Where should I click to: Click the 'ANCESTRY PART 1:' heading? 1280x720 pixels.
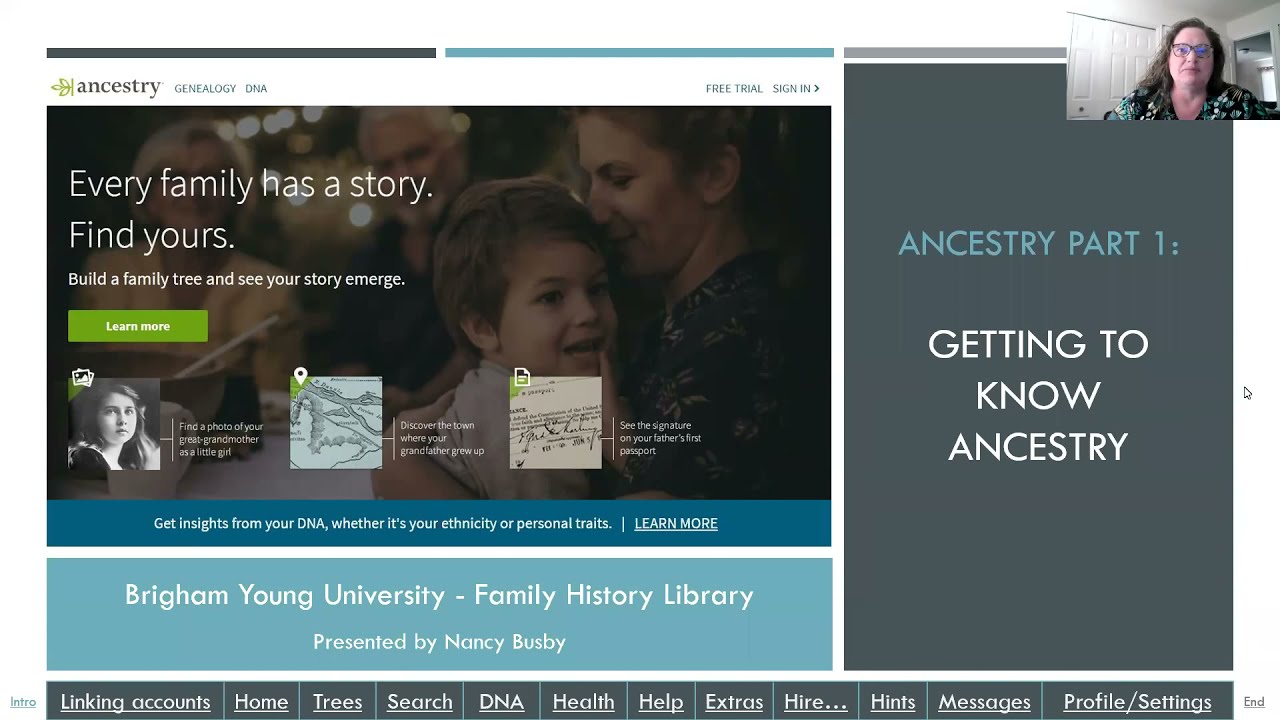click(x=1039, y=243)
